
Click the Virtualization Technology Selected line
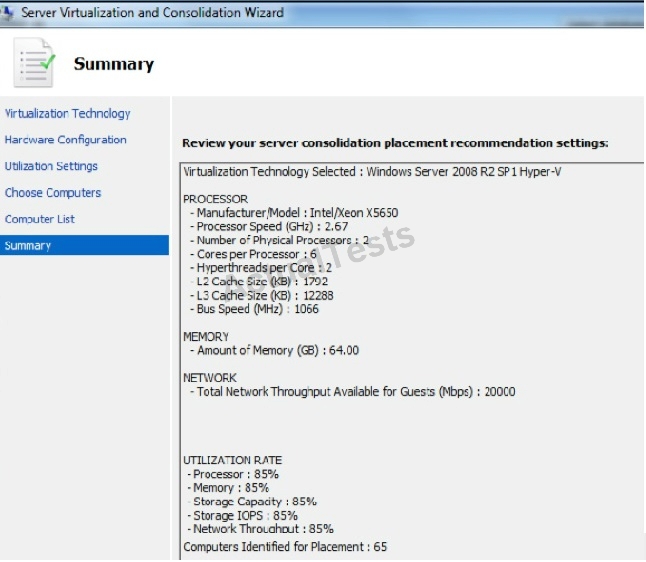click(372, 171)
